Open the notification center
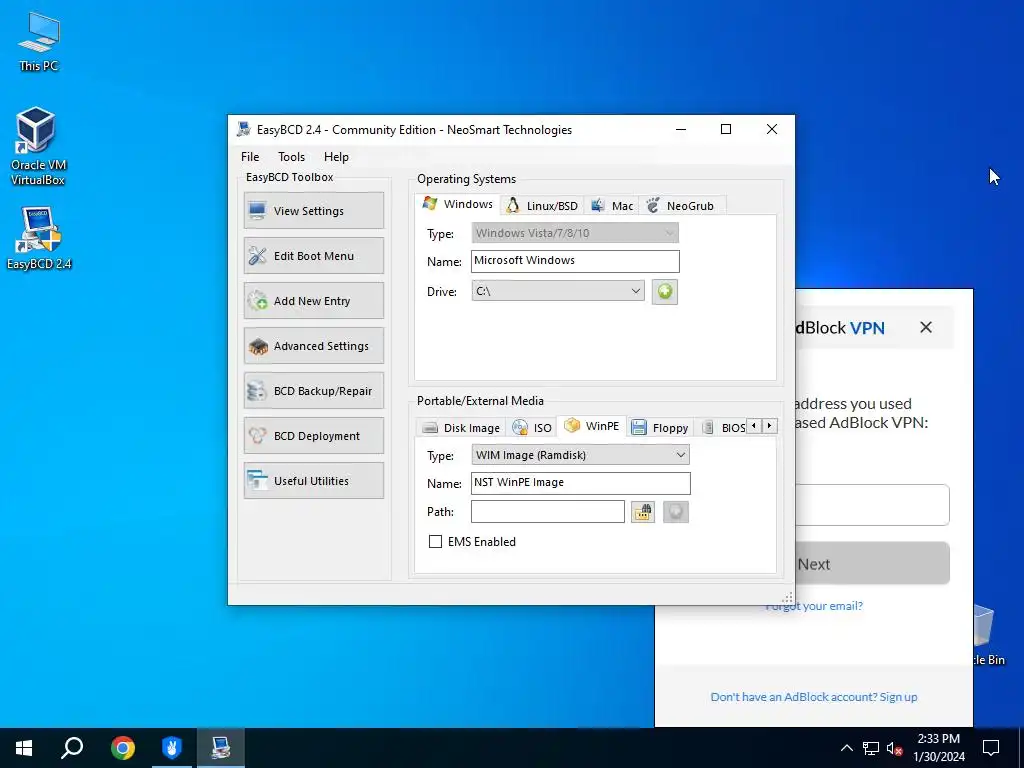Screen dimensions: 1024x768 click(x=991, y=748)
